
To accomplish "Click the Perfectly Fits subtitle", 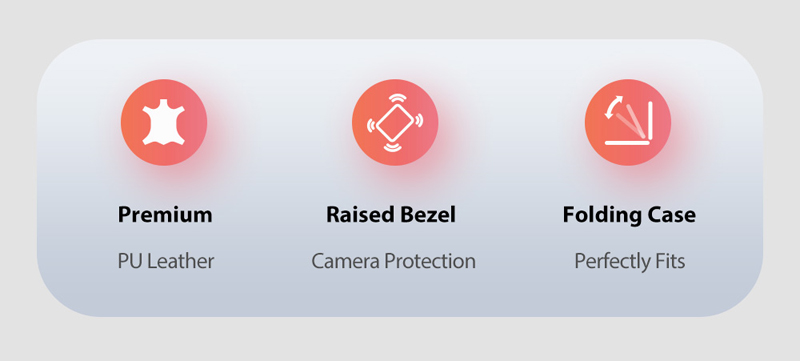I will point(630,262).
